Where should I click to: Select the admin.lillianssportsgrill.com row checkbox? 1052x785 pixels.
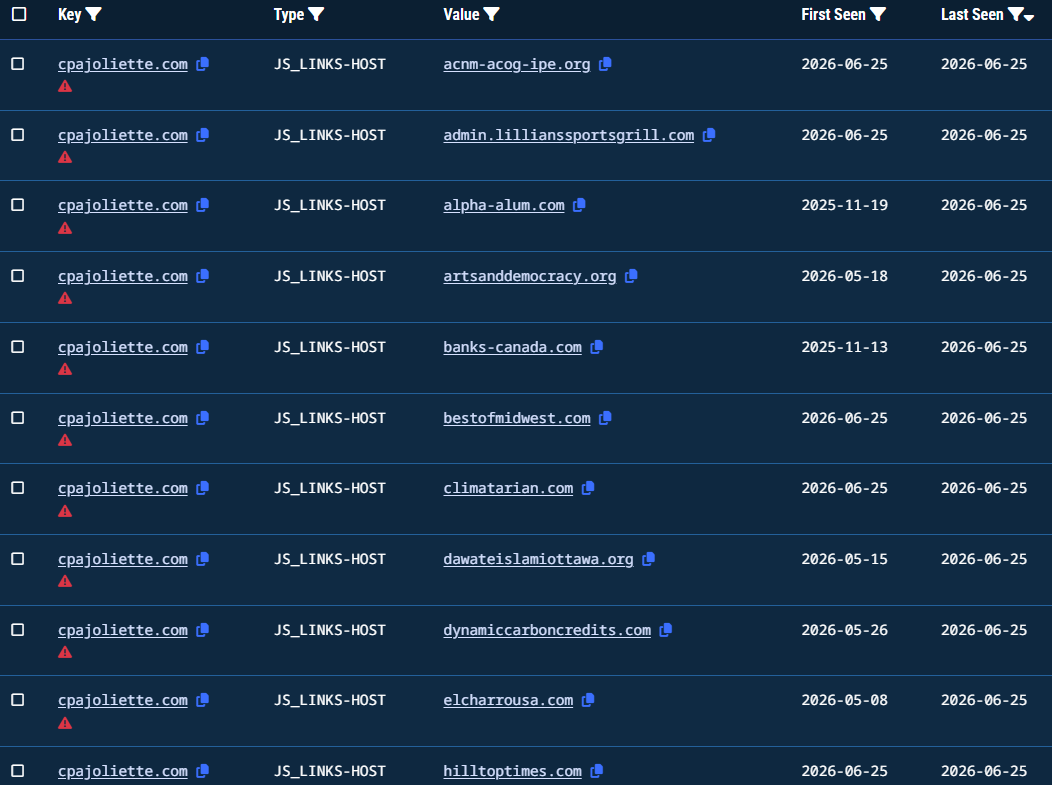18,135
